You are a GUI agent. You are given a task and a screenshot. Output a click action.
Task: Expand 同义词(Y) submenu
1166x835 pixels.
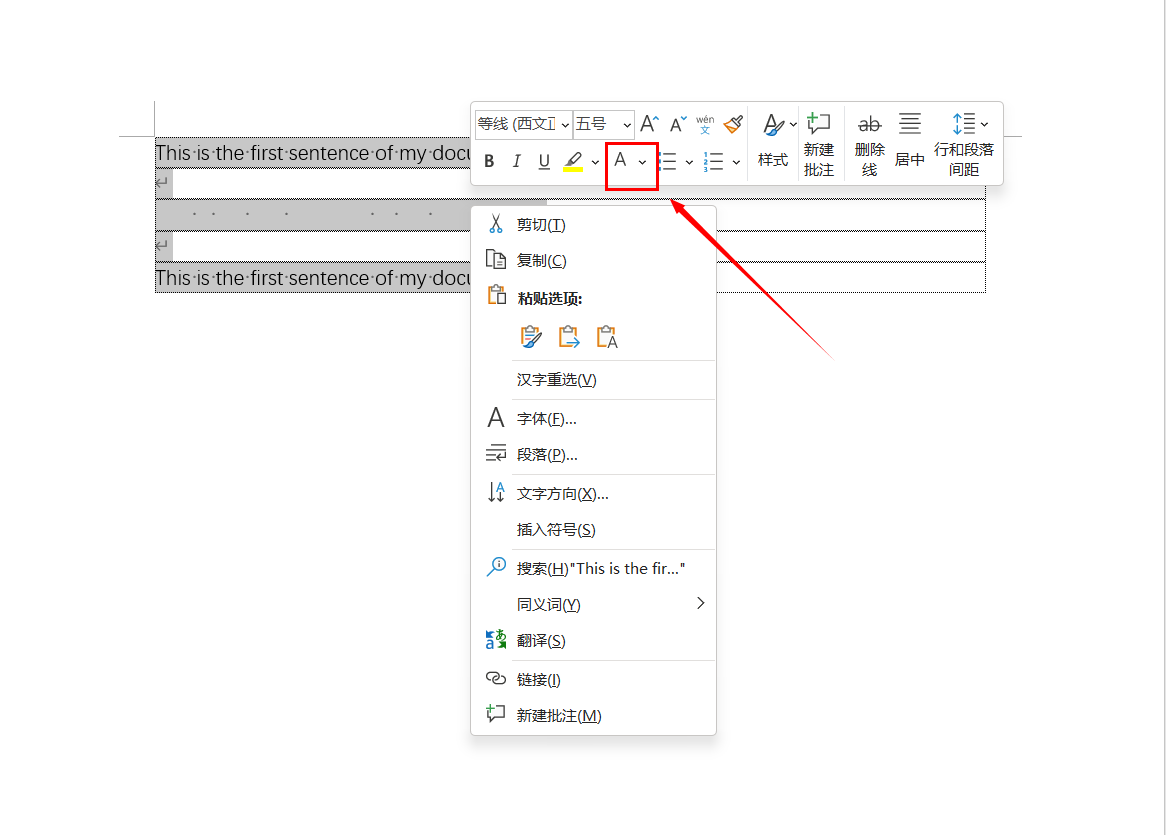tap(593, 605)
